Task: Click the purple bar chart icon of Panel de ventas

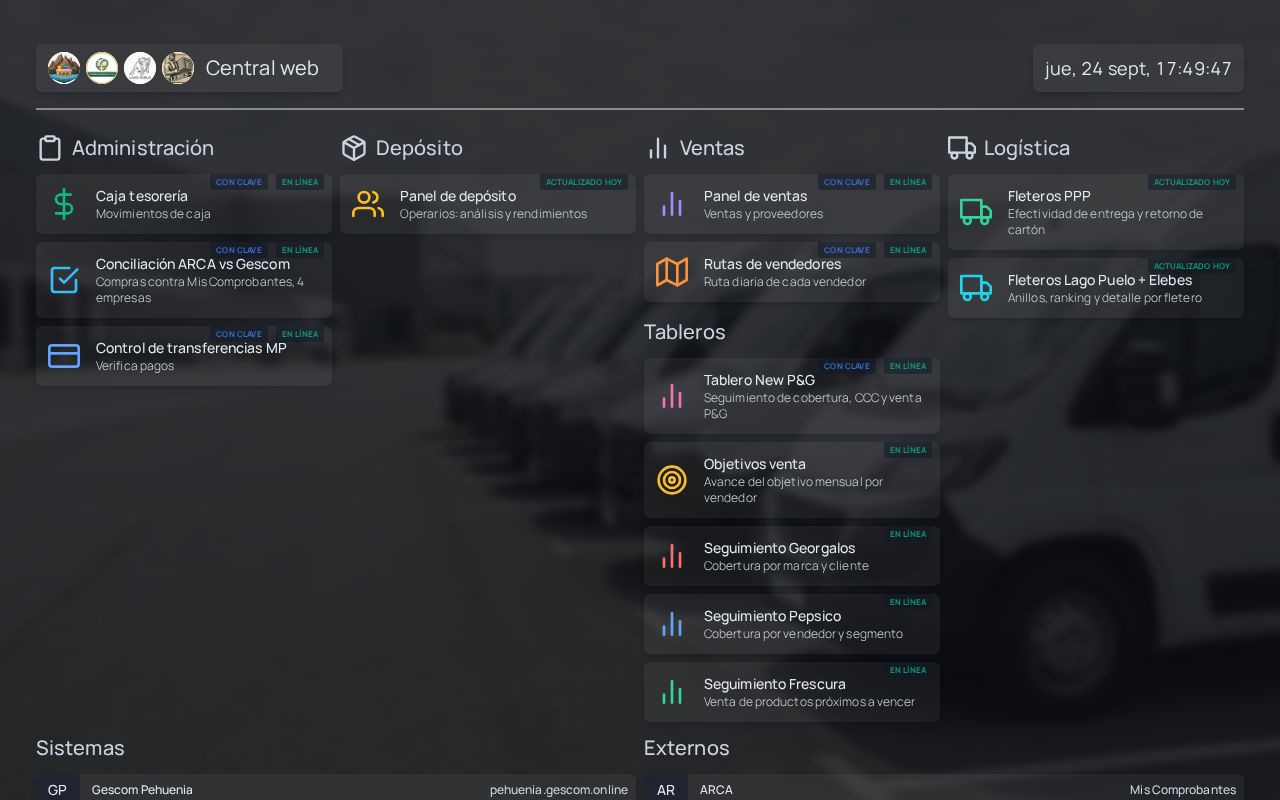Action: pos(672,204)
